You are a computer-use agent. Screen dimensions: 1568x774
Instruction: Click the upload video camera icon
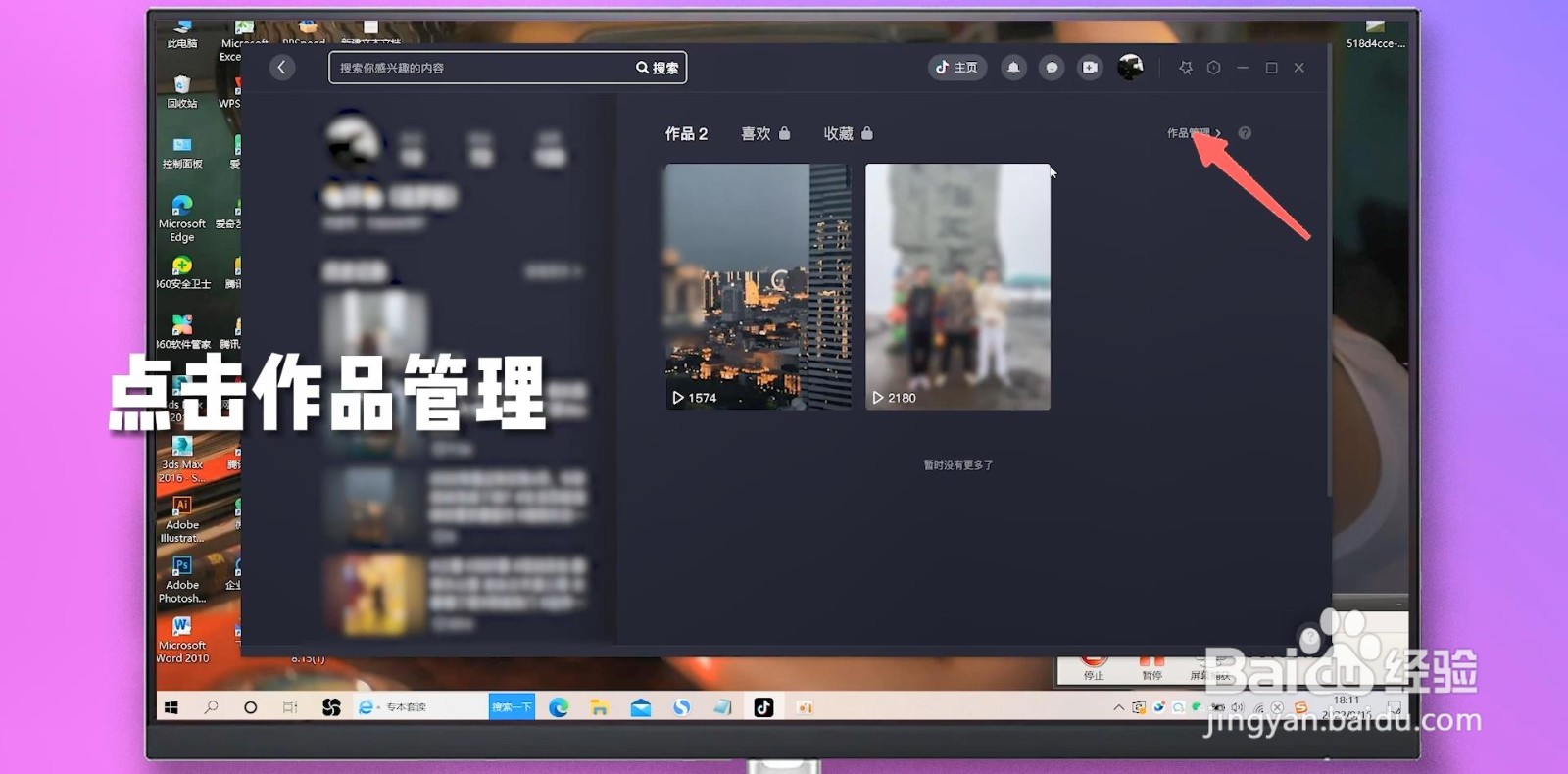[1090, 68]
